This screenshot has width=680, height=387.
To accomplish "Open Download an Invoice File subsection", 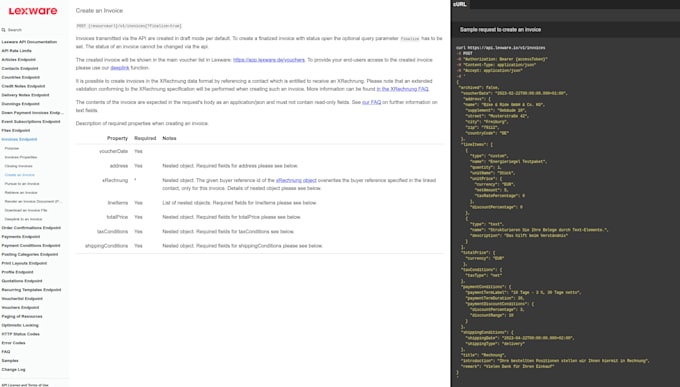I will [x=26, y=210].
